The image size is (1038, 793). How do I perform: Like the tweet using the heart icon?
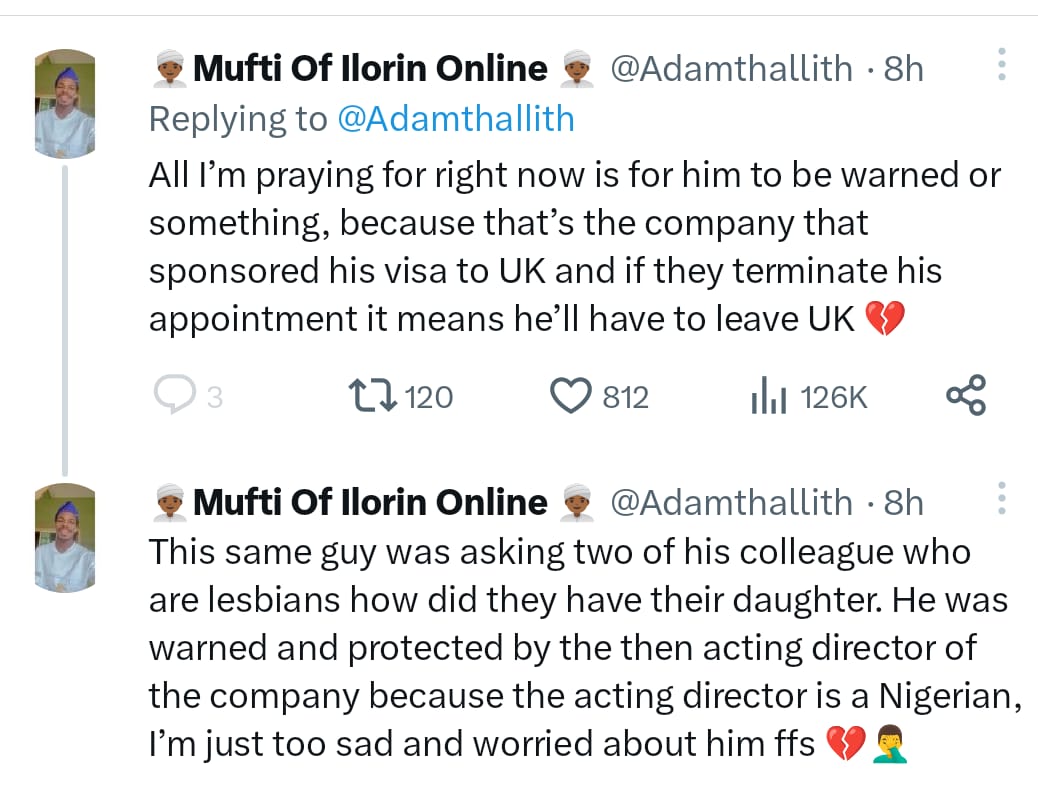[571, 397]
